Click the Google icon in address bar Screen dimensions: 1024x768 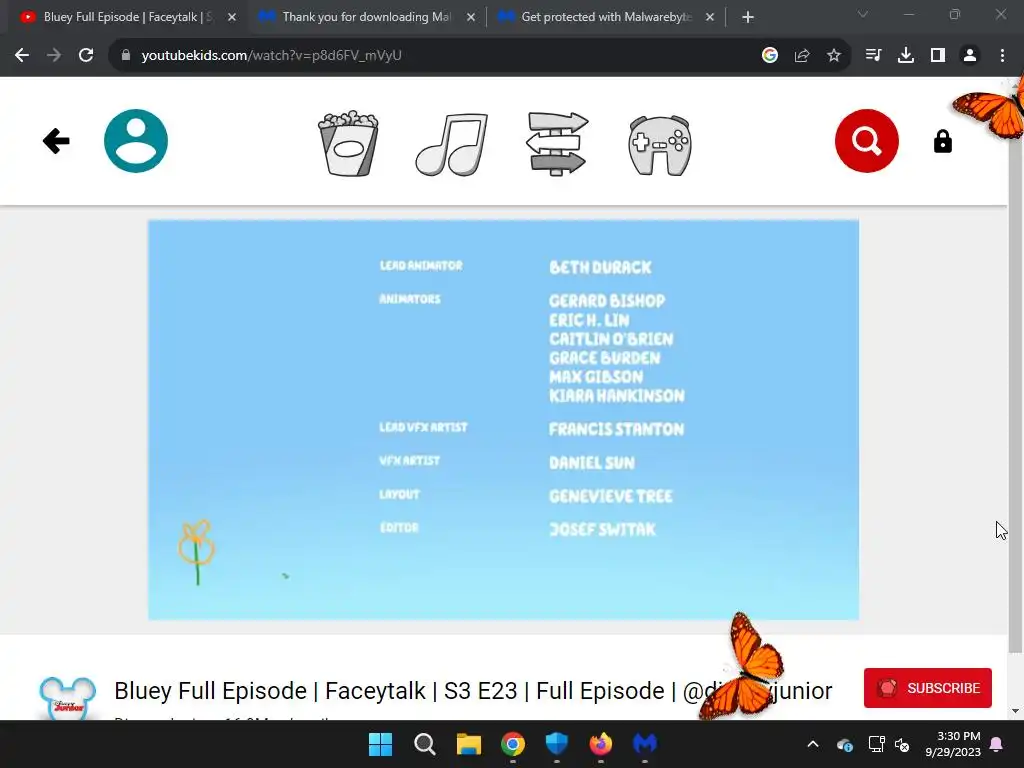[770, 56]
